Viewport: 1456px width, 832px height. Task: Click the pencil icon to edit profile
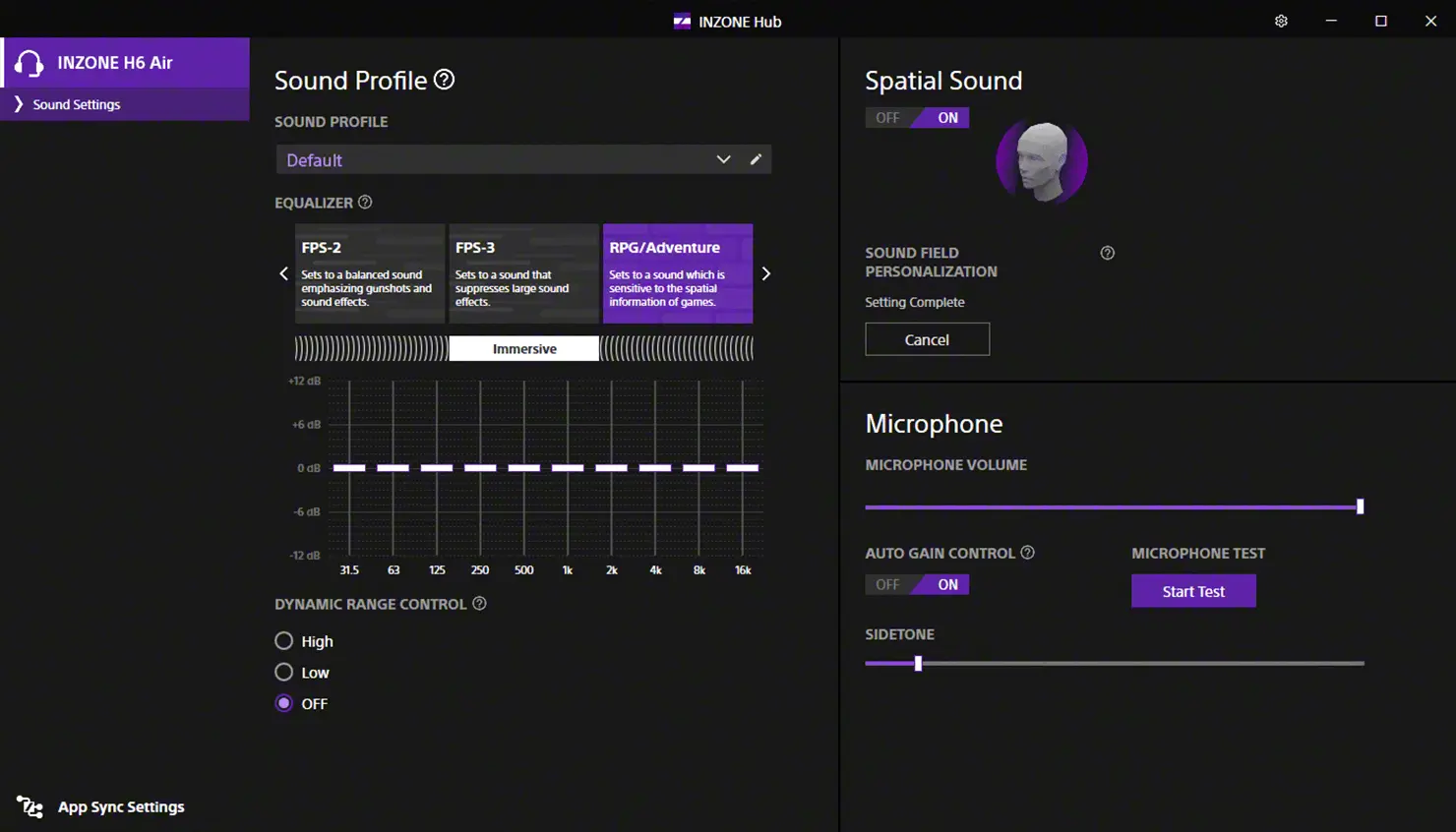(756, 159)
